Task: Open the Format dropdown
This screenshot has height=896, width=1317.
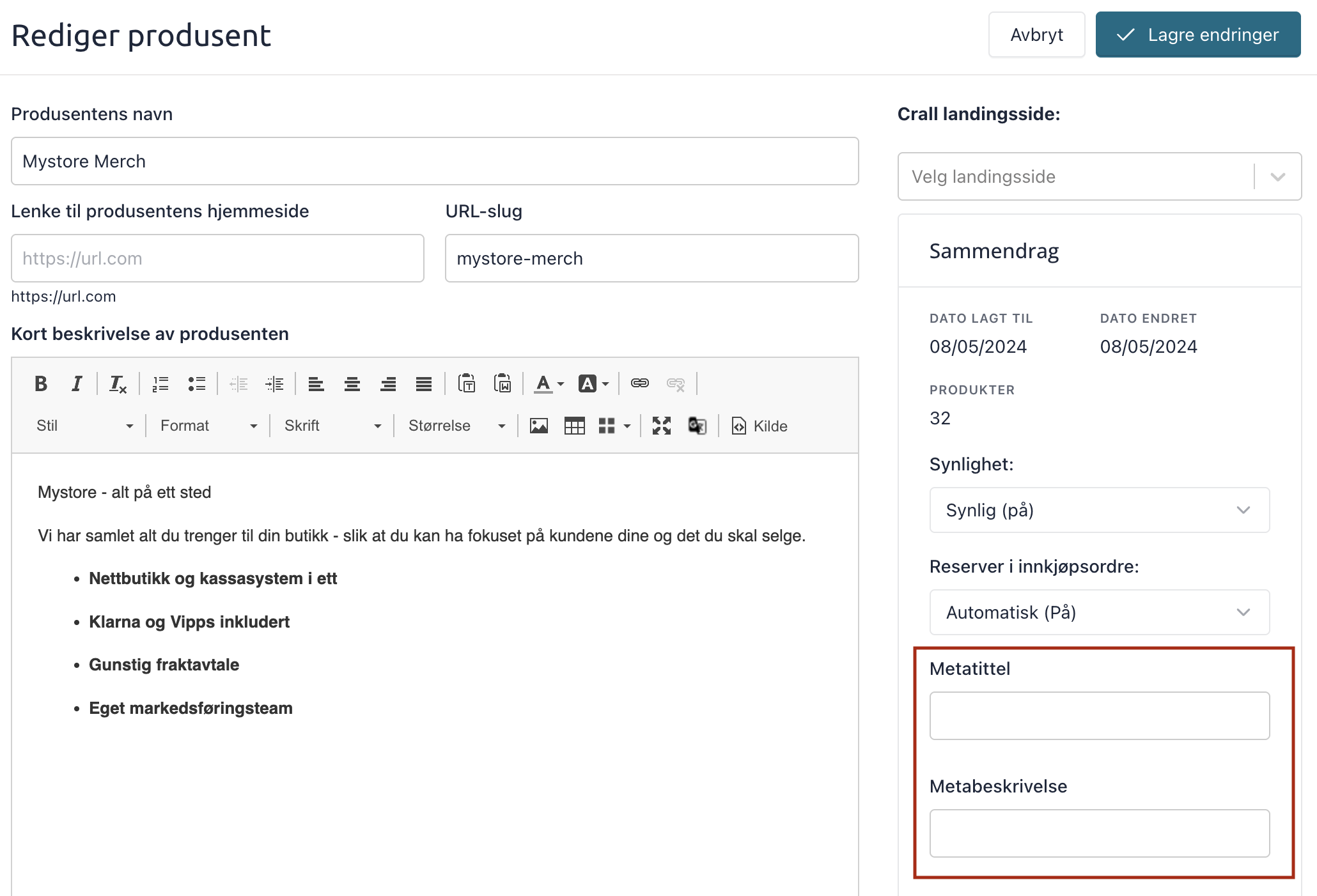Action: 209,426
